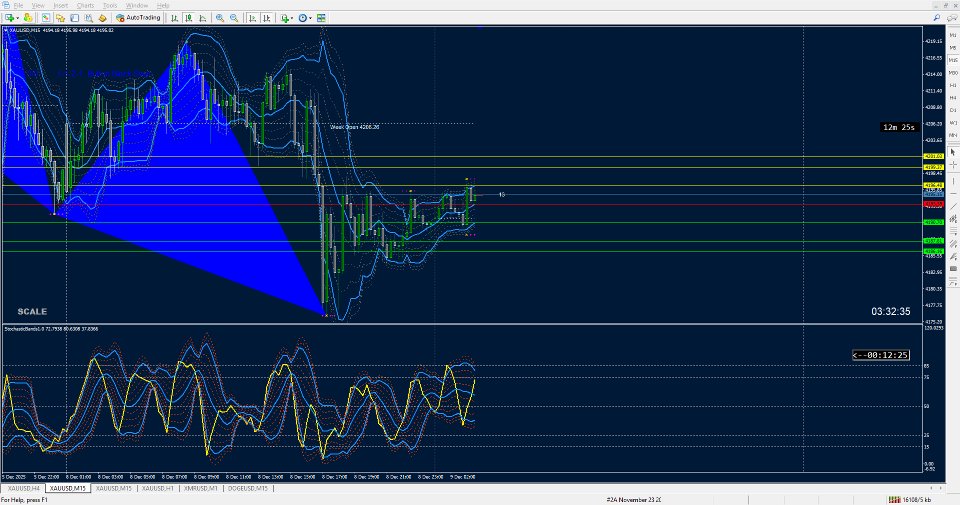Switch to M1 timeframe
This screenshot has height=505, width=960.
point(953,35)
